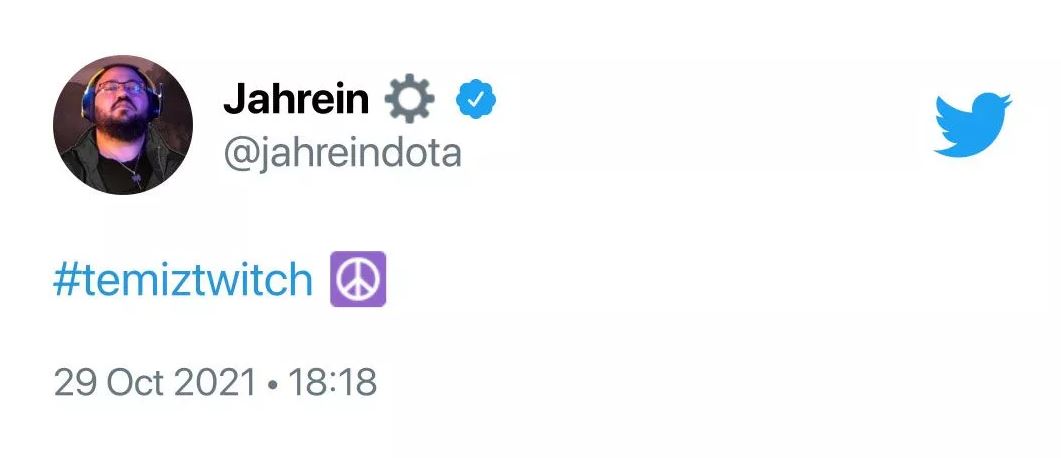This screenshot has height=458, width=1061.
Task: Open the #temiztwitch hashtag
Action: click(183, 281)
